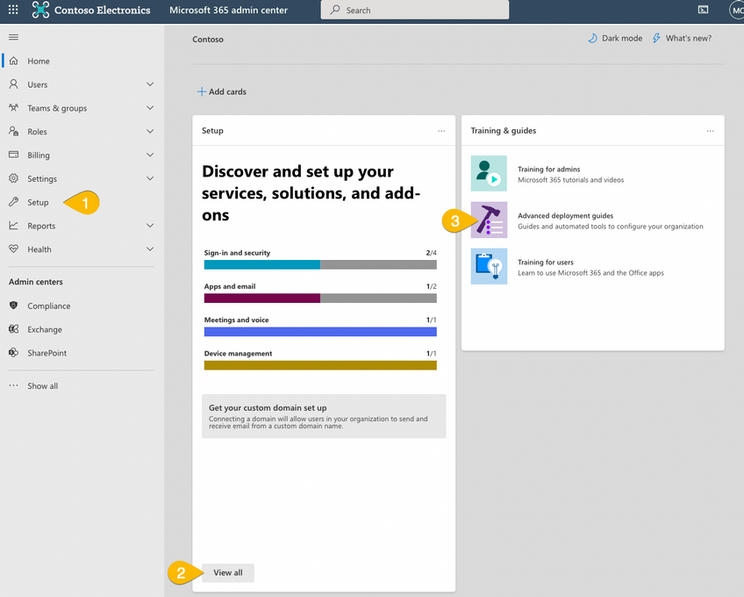Open the account avatar in header
This screenshot has height=597, width=744.
coord(736,10)
